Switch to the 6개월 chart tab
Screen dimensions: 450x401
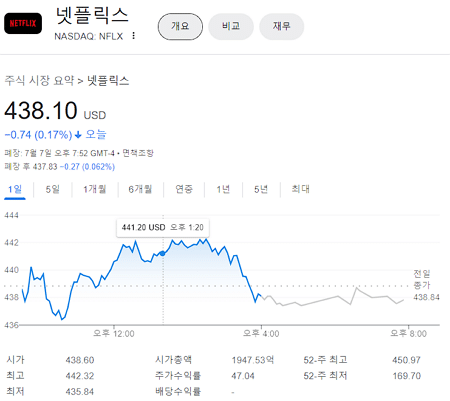[x=140, y=190]
